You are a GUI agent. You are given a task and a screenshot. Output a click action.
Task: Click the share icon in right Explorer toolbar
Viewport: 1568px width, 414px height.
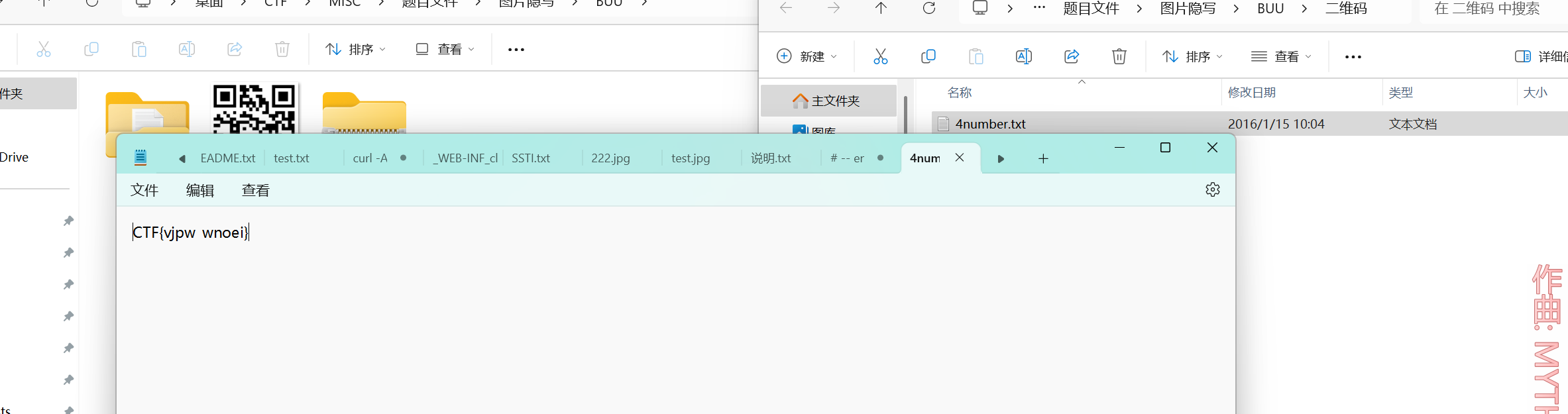(1071, 57)
